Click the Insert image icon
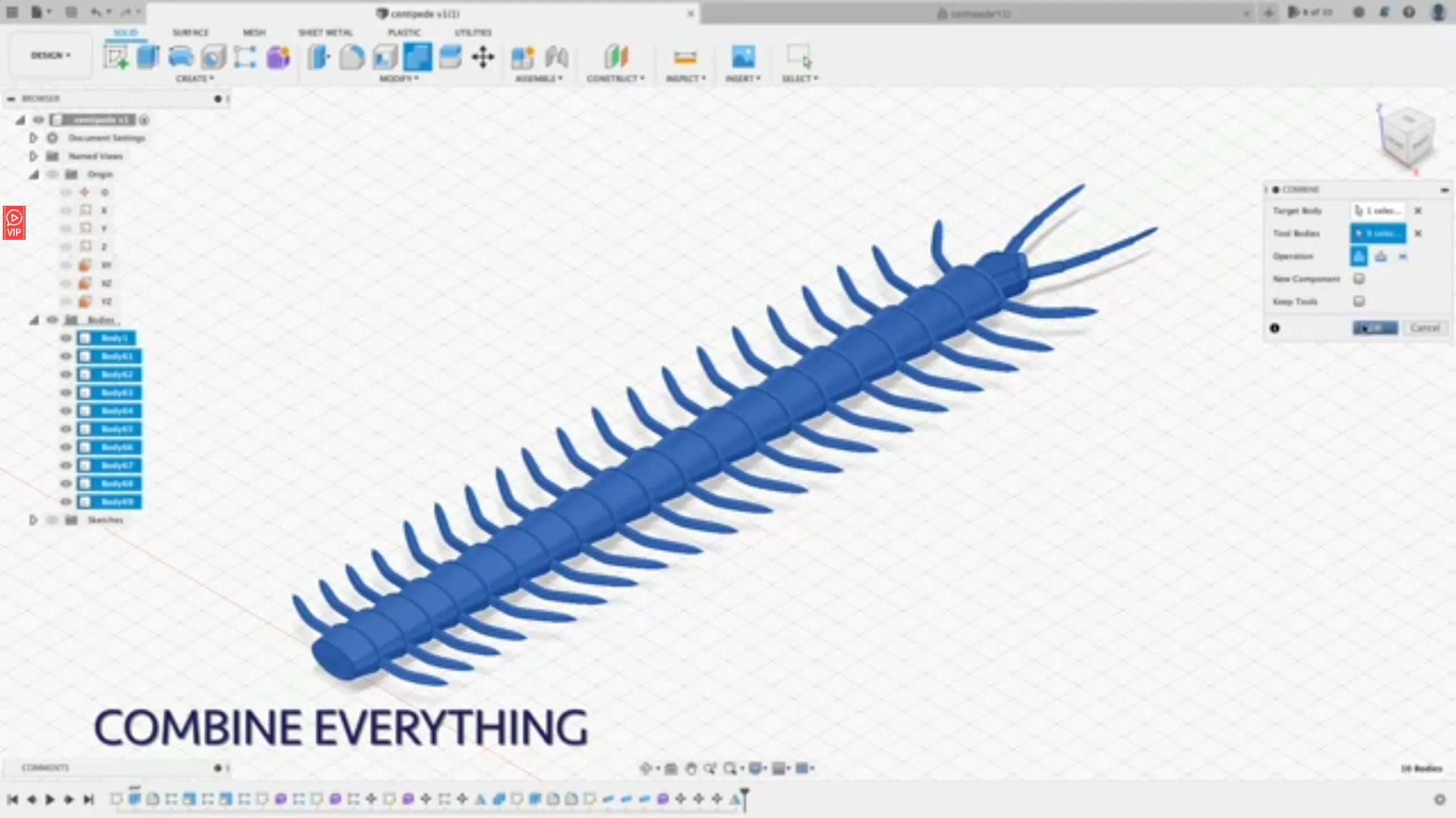The image size is (1456, 818). click(x=743, y=57)
